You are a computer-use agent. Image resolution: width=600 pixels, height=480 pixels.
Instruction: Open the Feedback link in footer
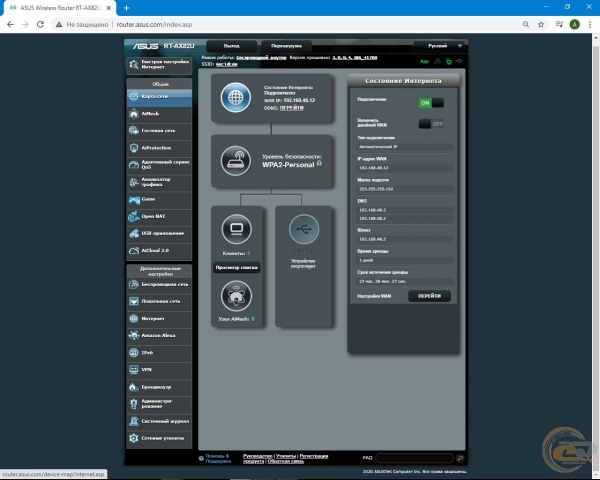click(x=285, y=462)
